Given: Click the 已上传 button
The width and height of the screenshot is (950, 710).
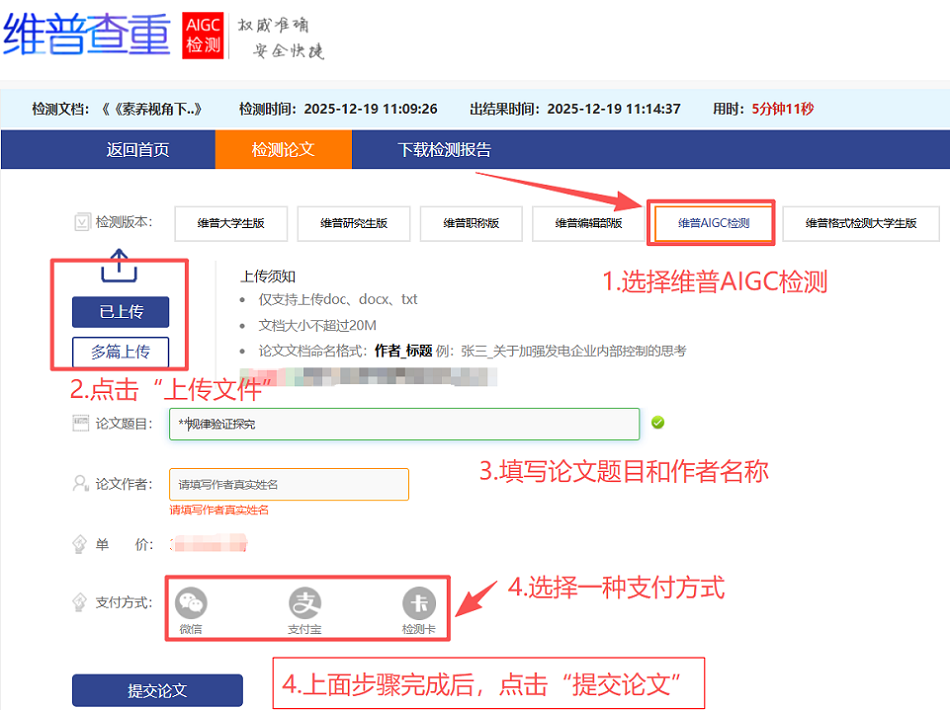Looking at the screenshot, I should (x=120, y=312).
